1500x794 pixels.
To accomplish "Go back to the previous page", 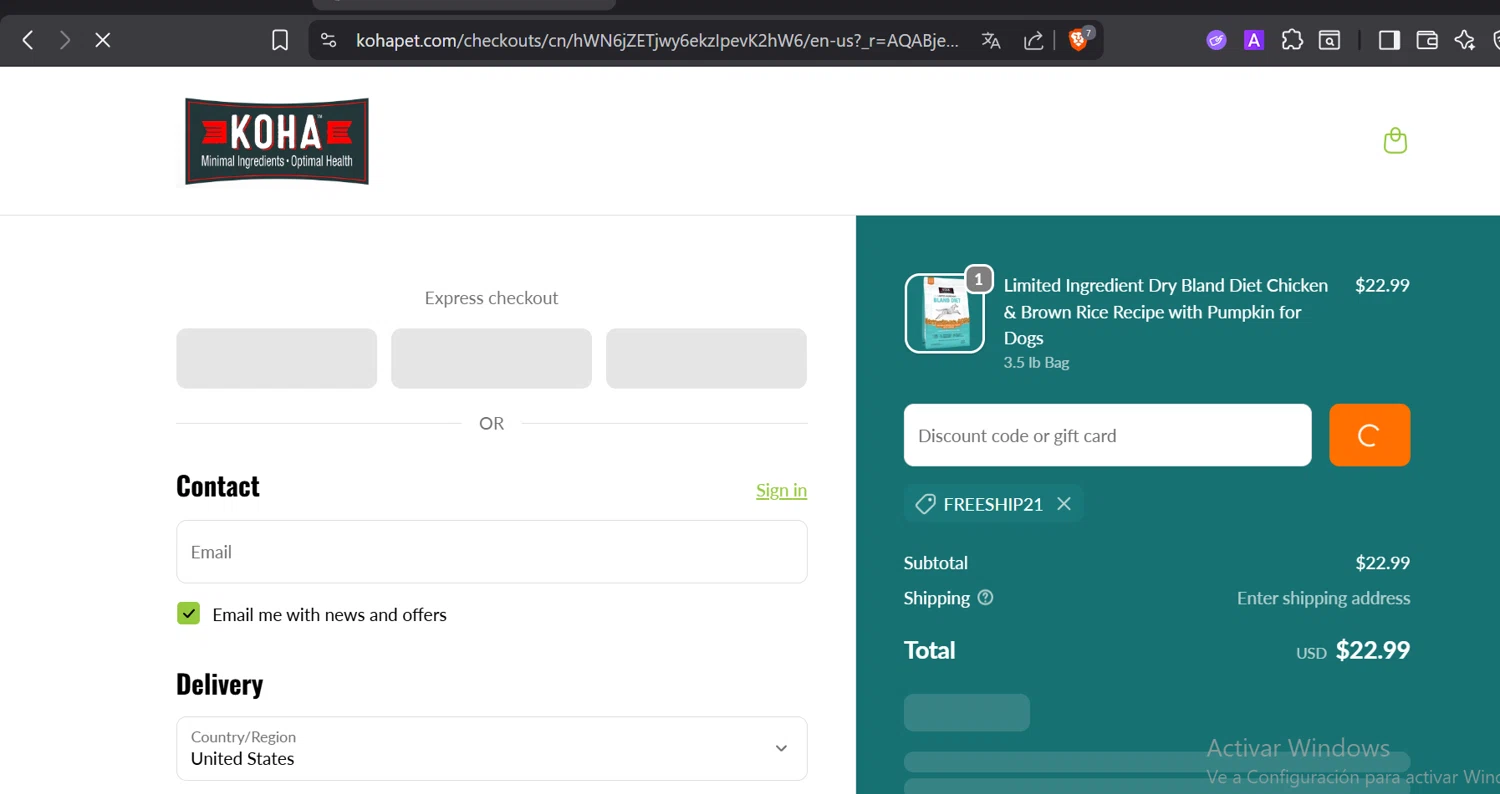I will (x=28, y=40).
